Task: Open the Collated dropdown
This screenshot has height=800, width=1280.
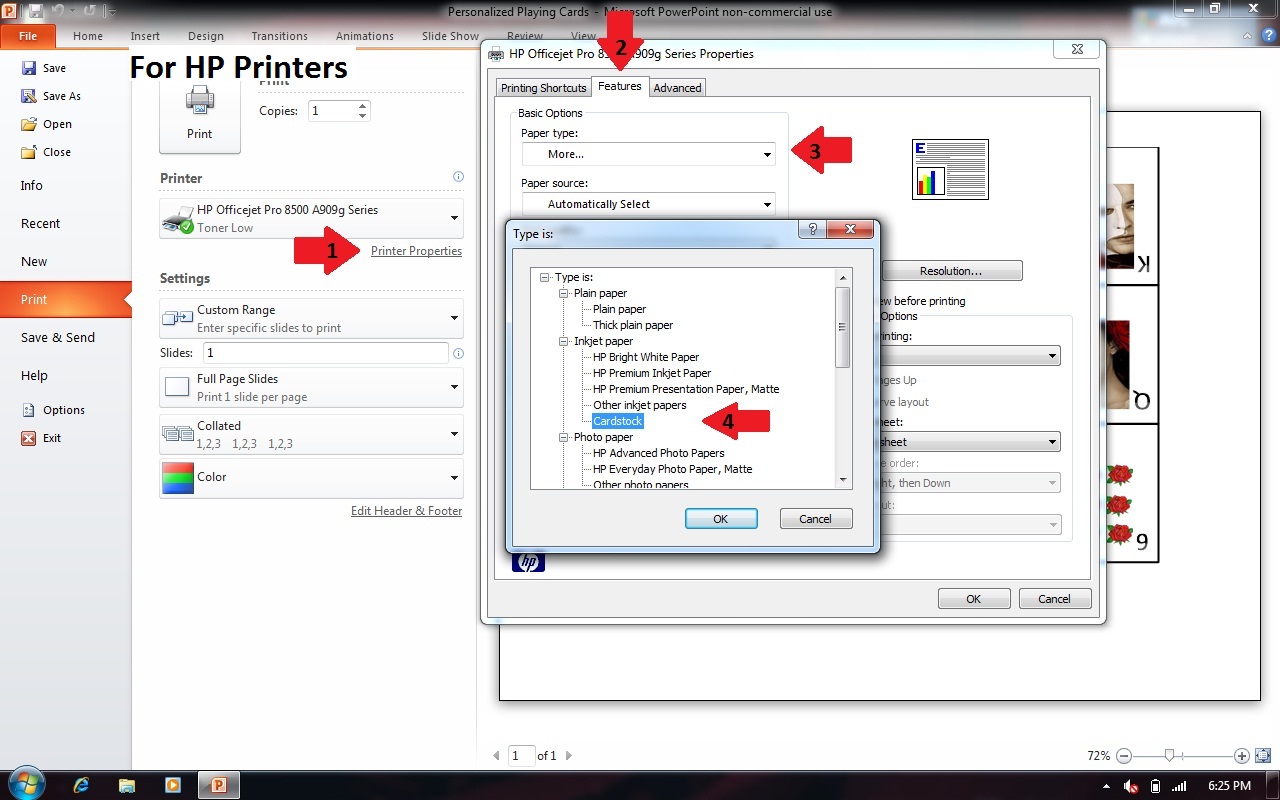Action: click(311, 434)
